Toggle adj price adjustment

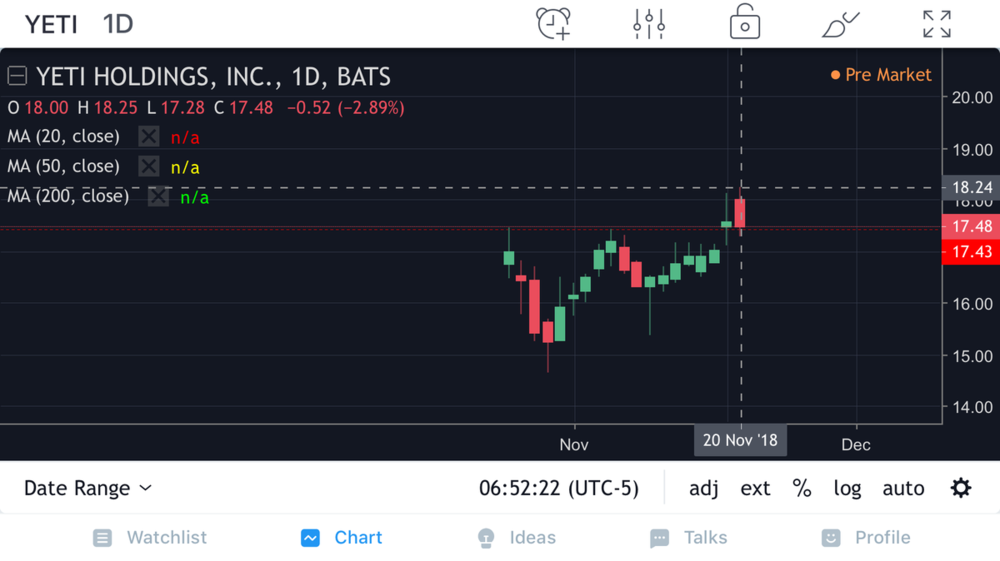click(x=704, y=488)
